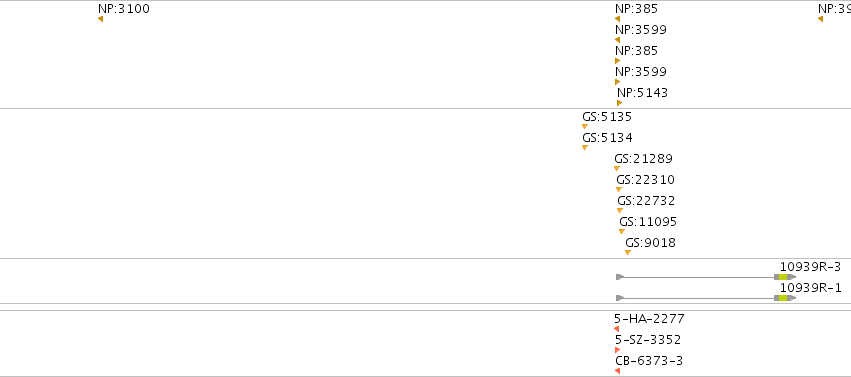Click the left-pointing NP:385 marker
851x377 pixels.
(x=617, y=19)
